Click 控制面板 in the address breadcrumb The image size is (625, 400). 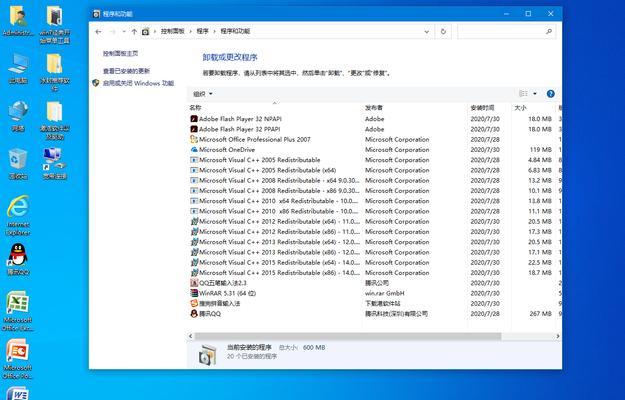(x=173, y=31)
